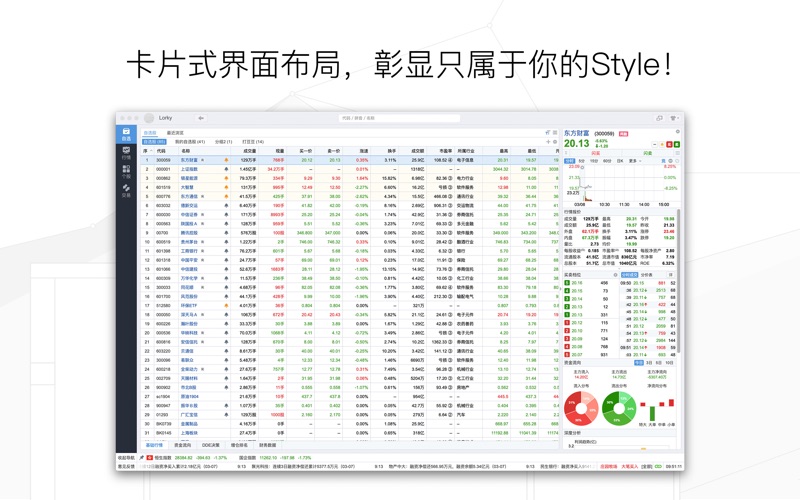Click the red sell button in detail panel
Screen dimensions: 800x500
tap(669, 144)
